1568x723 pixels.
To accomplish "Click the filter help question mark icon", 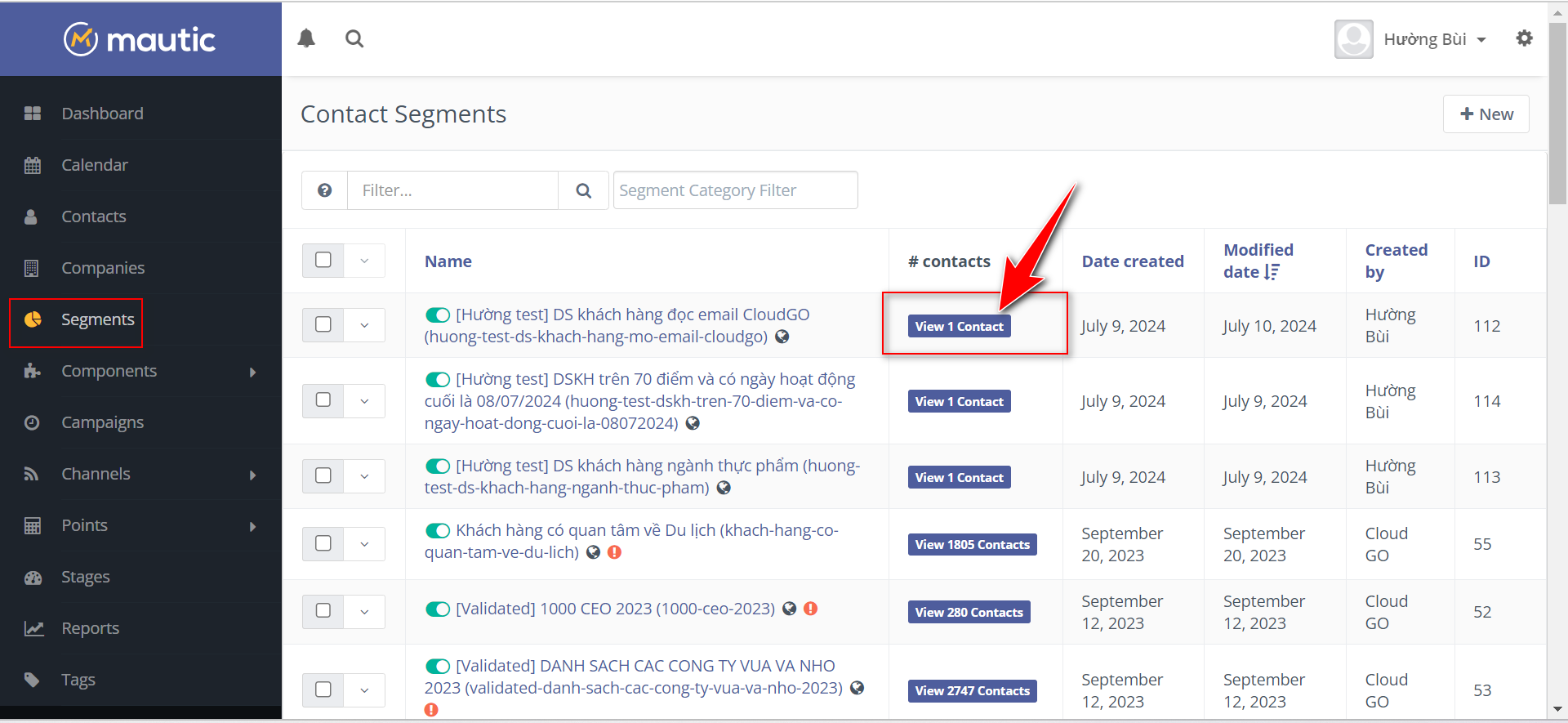I will point(325,190).
